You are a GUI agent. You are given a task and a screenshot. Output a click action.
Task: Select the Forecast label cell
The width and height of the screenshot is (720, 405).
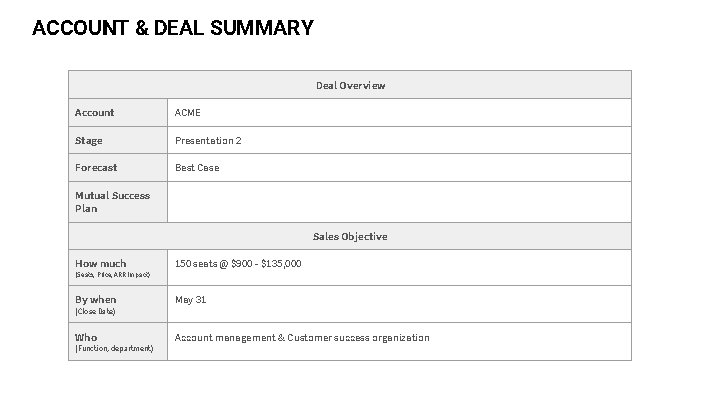(x=118, y=168)
